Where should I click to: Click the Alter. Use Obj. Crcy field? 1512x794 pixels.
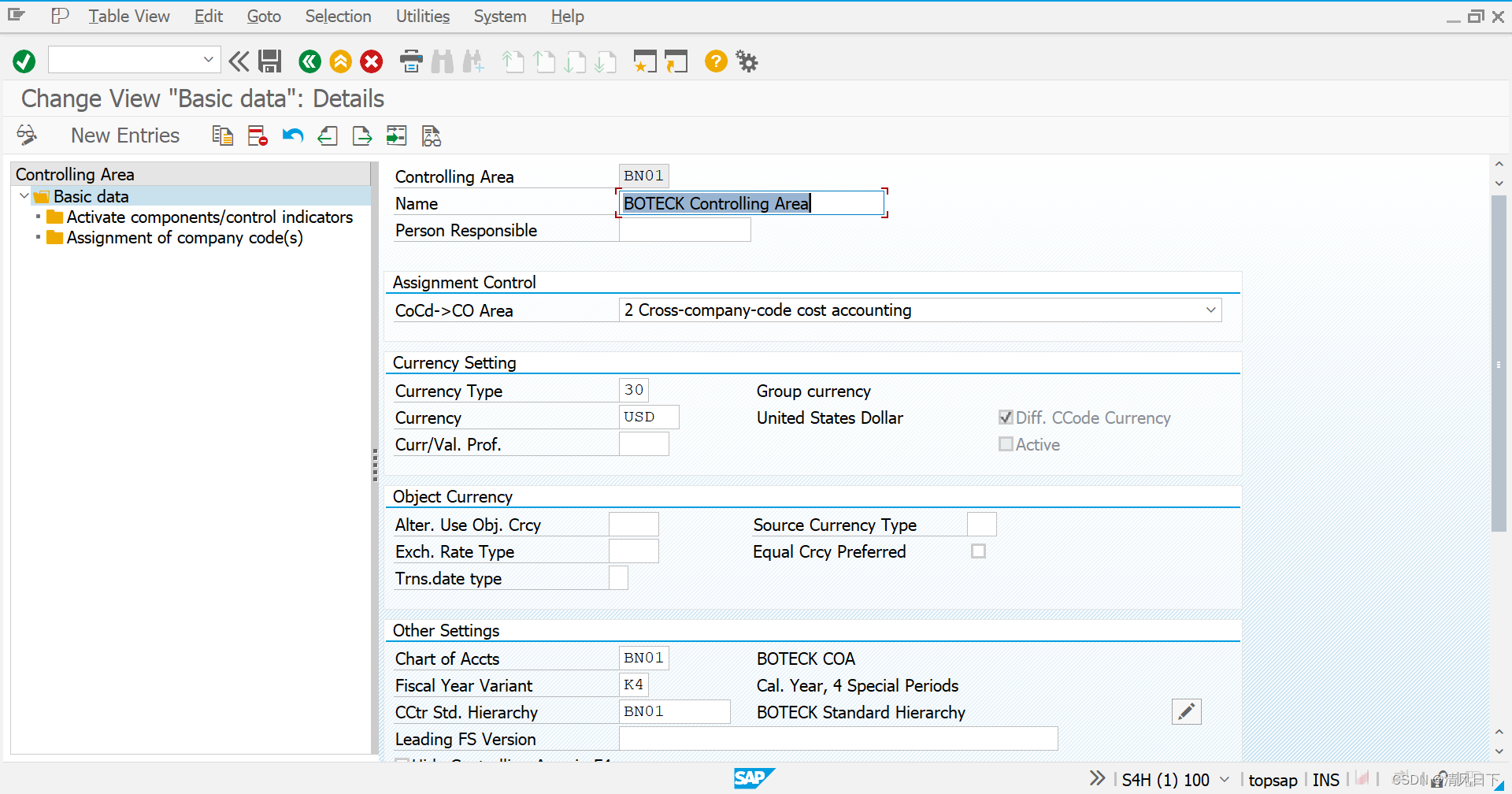coord(634,524)
